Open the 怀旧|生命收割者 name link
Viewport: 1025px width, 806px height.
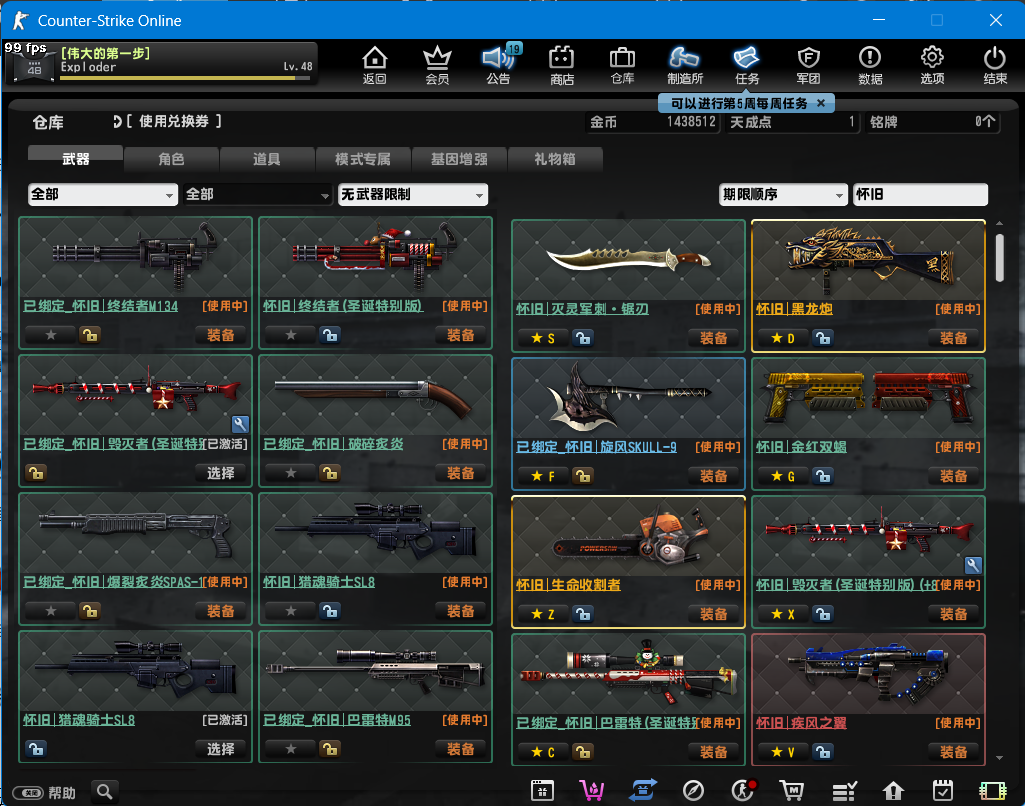(568, 584)
